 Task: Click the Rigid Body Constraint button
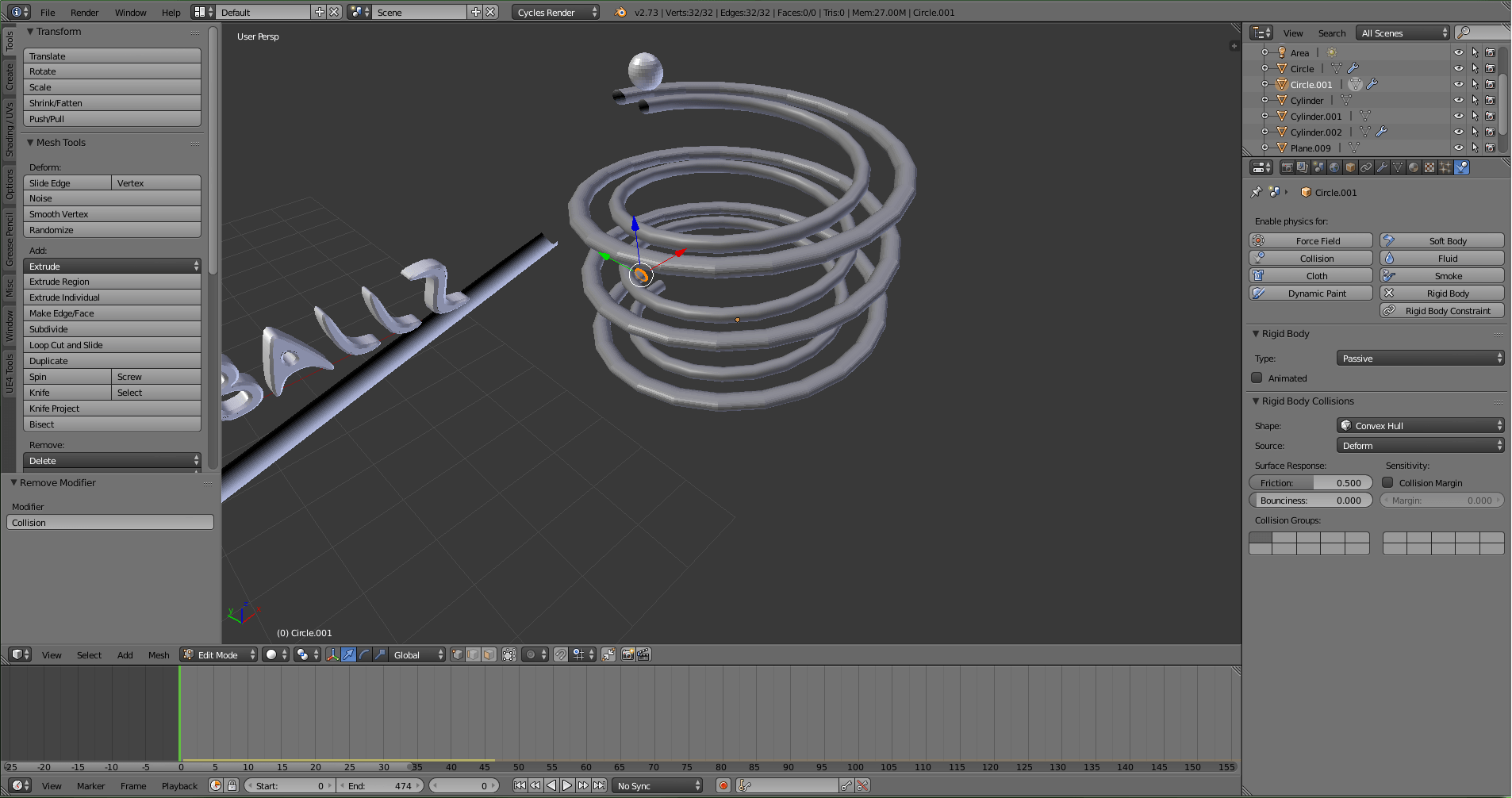(1442, 310)
